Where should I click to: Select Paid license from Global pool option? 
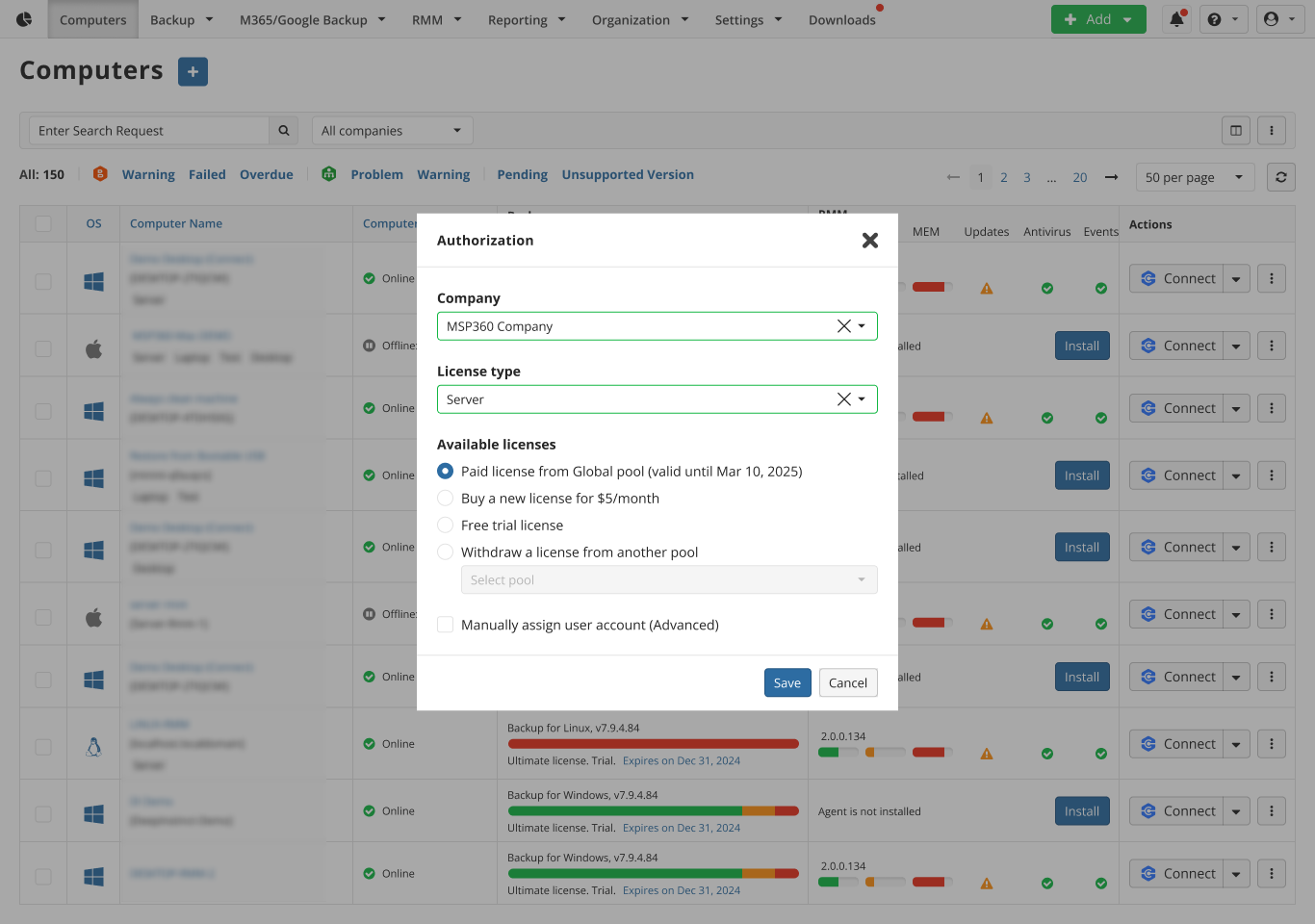pos(445,472)
